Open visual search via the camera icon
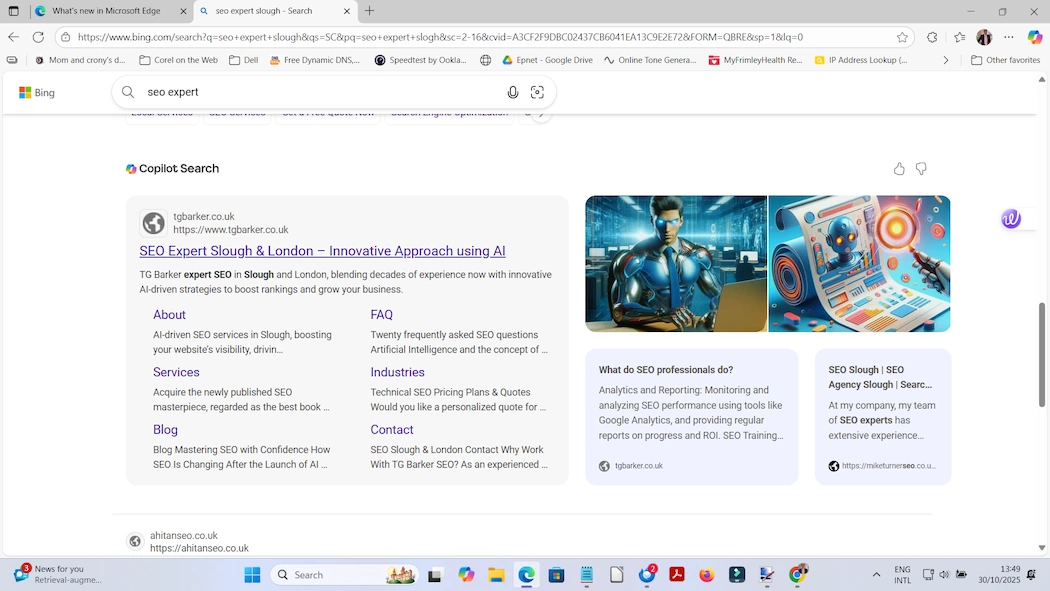Screen dimensions: 1050x591 pos(538,92)
